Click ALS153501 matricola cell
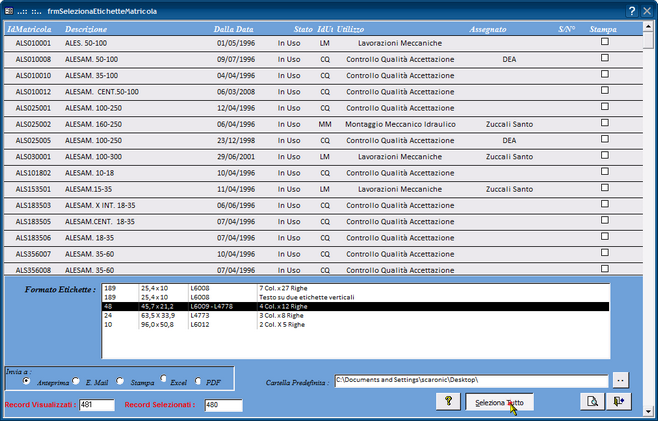 pos(33,189)
